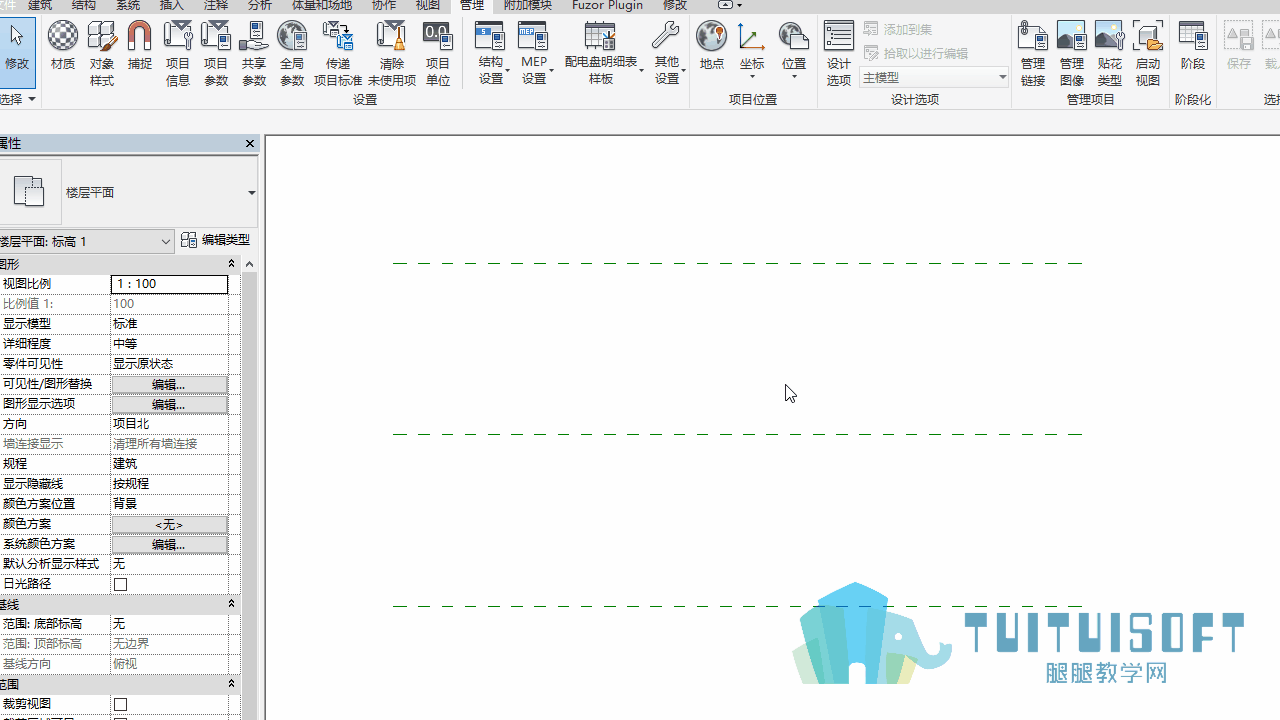This screenshot has height=720, width=1280.
Task: Click the 视图比例 value field
Action: pos(170,284)
